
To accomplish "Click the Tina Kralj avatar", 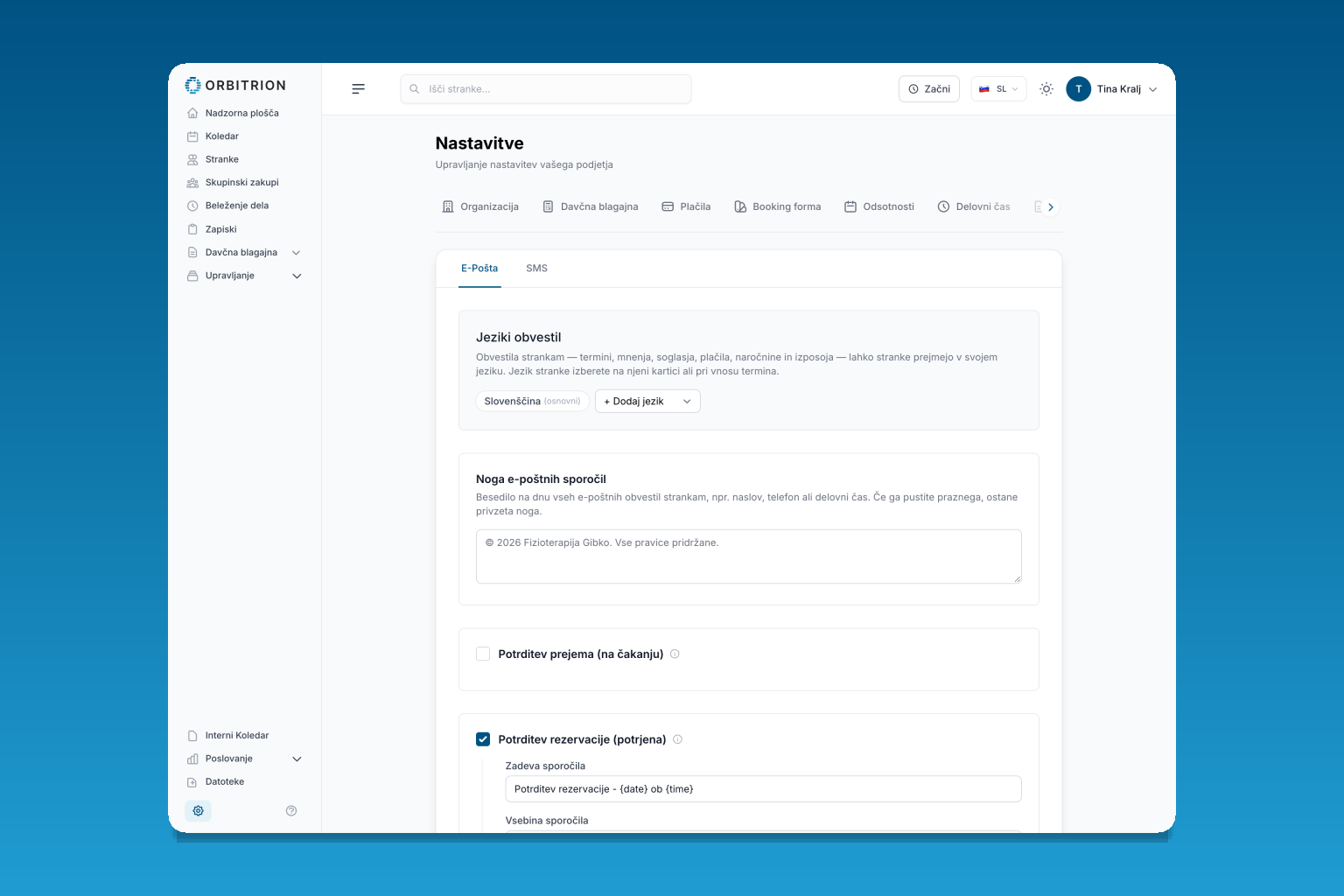I will click(1078, 88).
